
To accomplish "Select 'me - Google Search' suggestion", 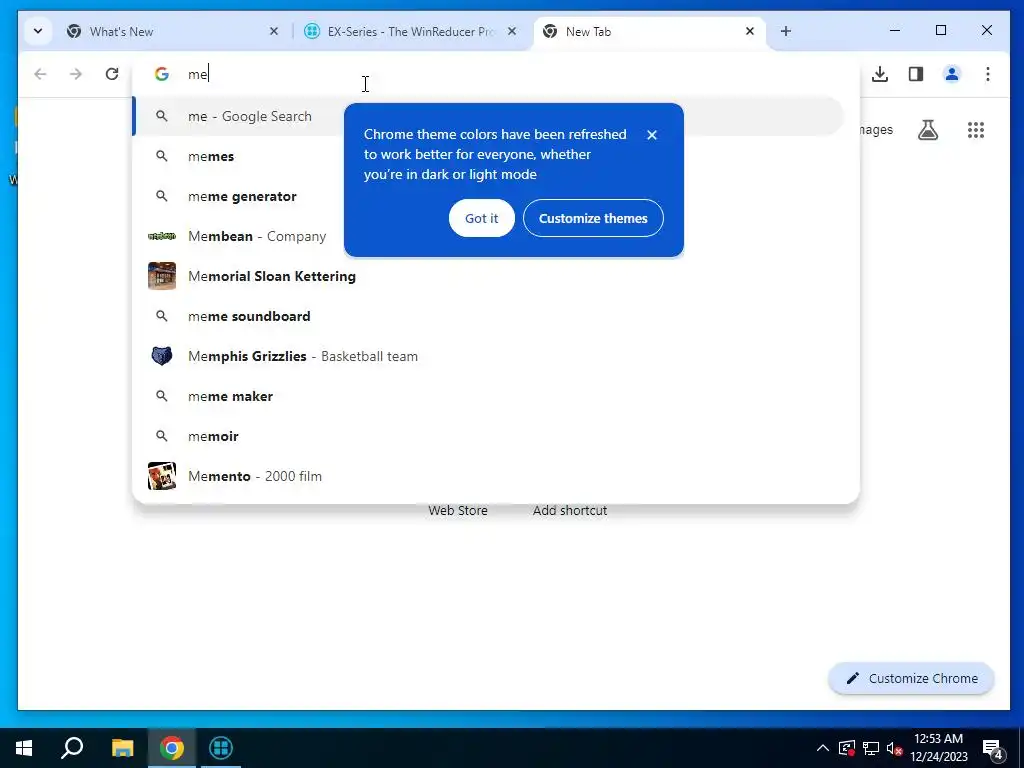I will (488, 116).
